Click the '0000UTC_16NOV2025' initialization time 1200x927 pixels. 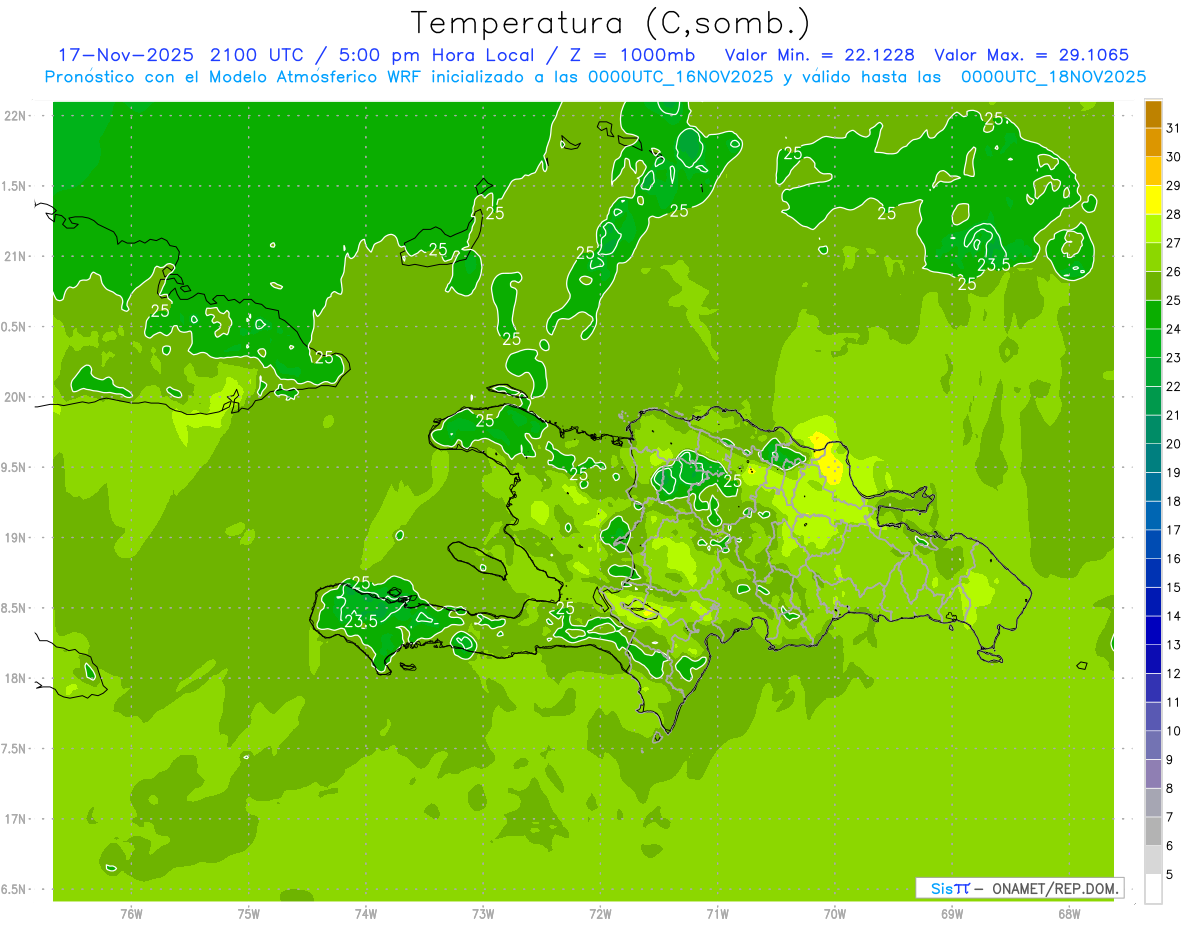(x=681, y=77)
